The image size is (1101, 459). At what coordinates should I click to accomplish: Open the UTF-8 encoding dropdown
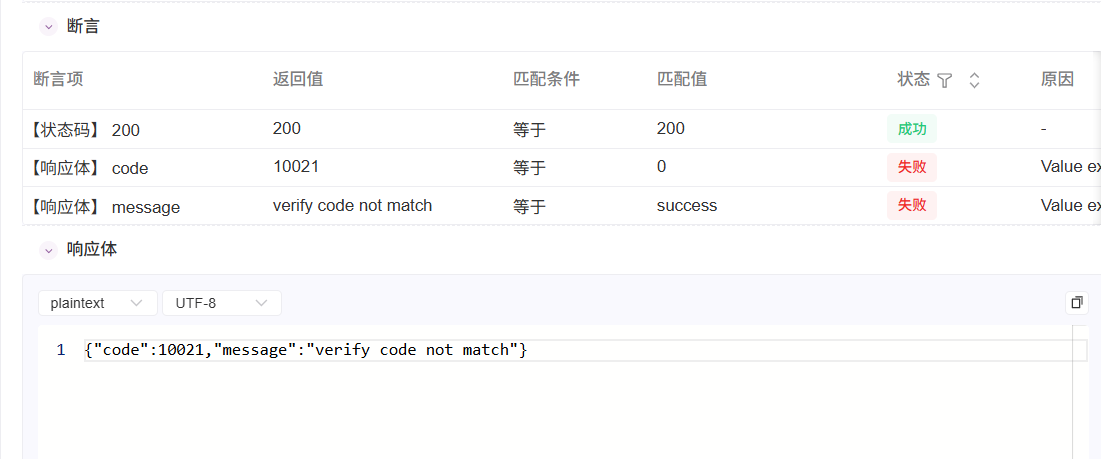pyautogui.click(x=221, y=303)
